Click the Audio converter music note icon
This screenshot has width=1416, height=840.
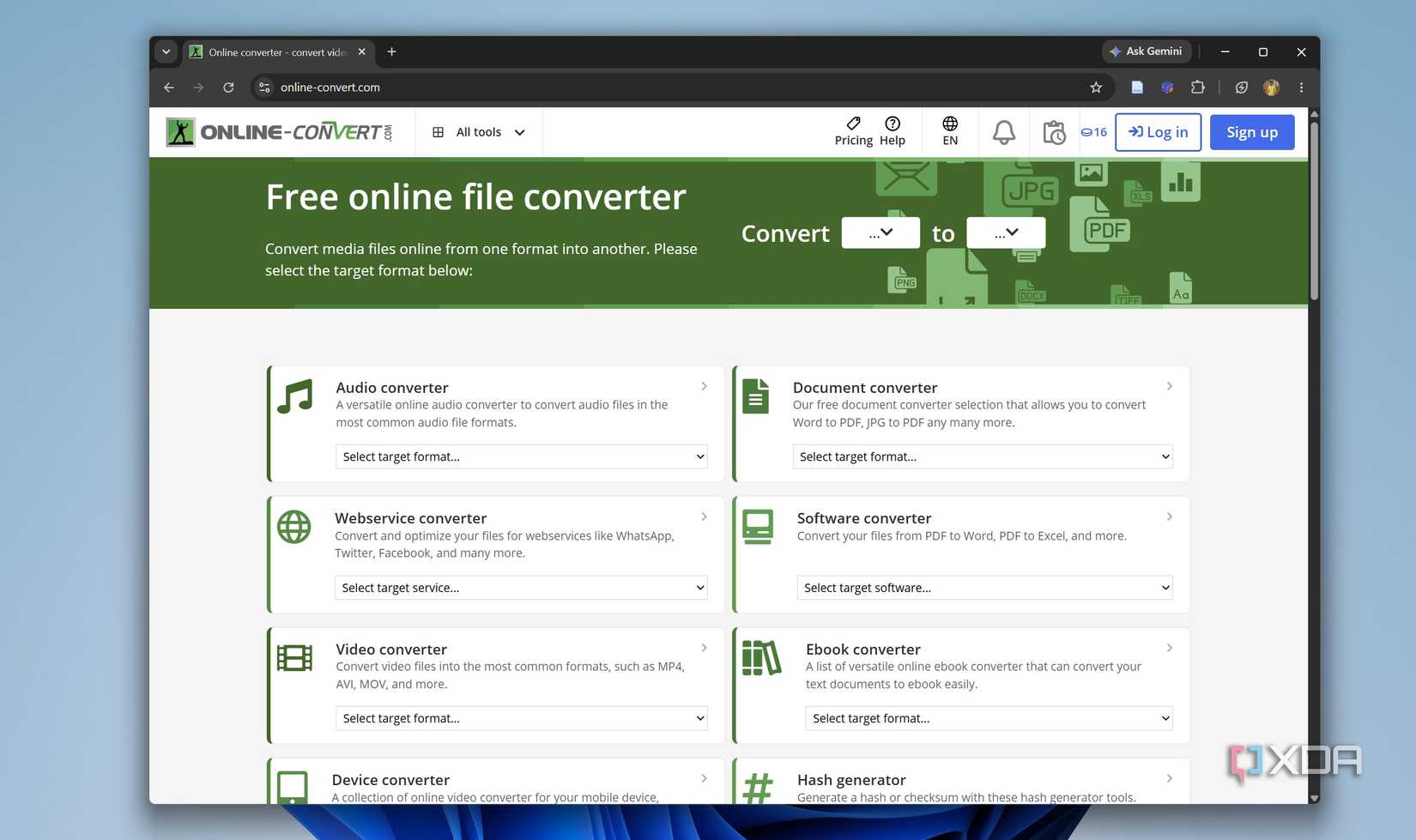click(295, 397)
